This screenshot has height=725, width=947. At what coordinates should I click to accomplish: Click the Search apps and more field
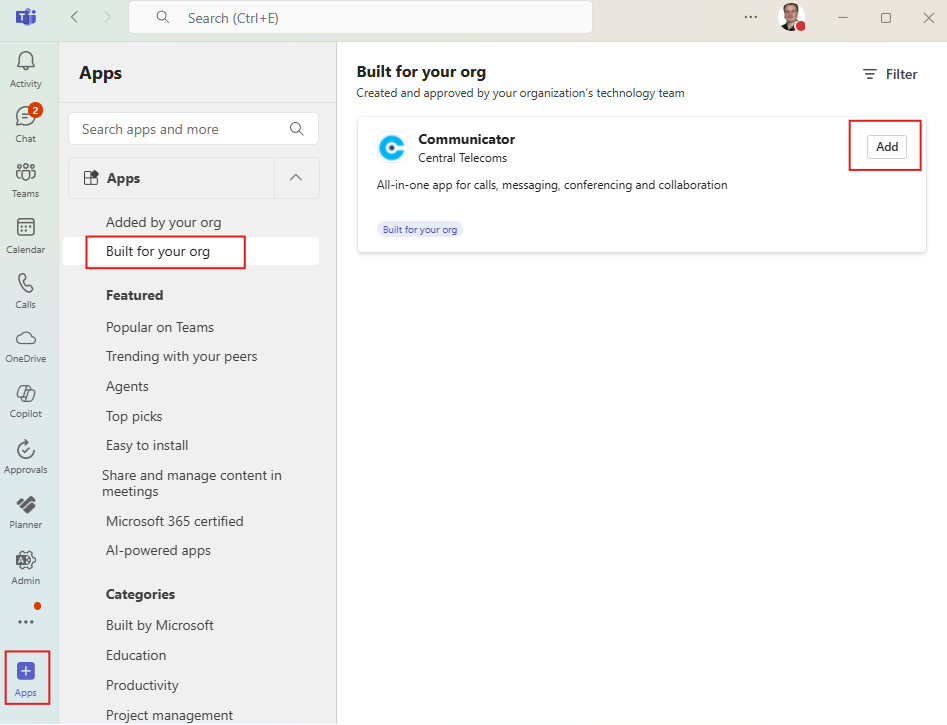coord(180,129)
